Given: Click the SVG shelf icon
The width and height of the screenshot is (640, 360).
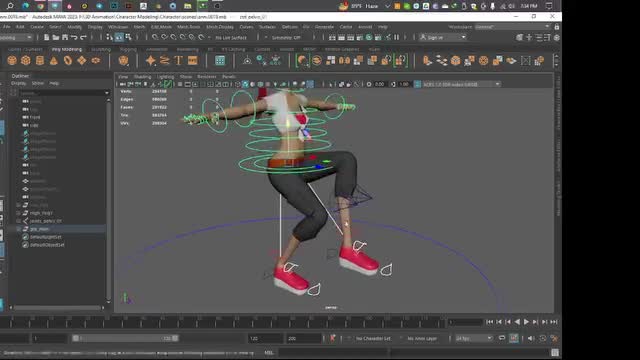Looking at the screenshot, I should tap(193, 61).
